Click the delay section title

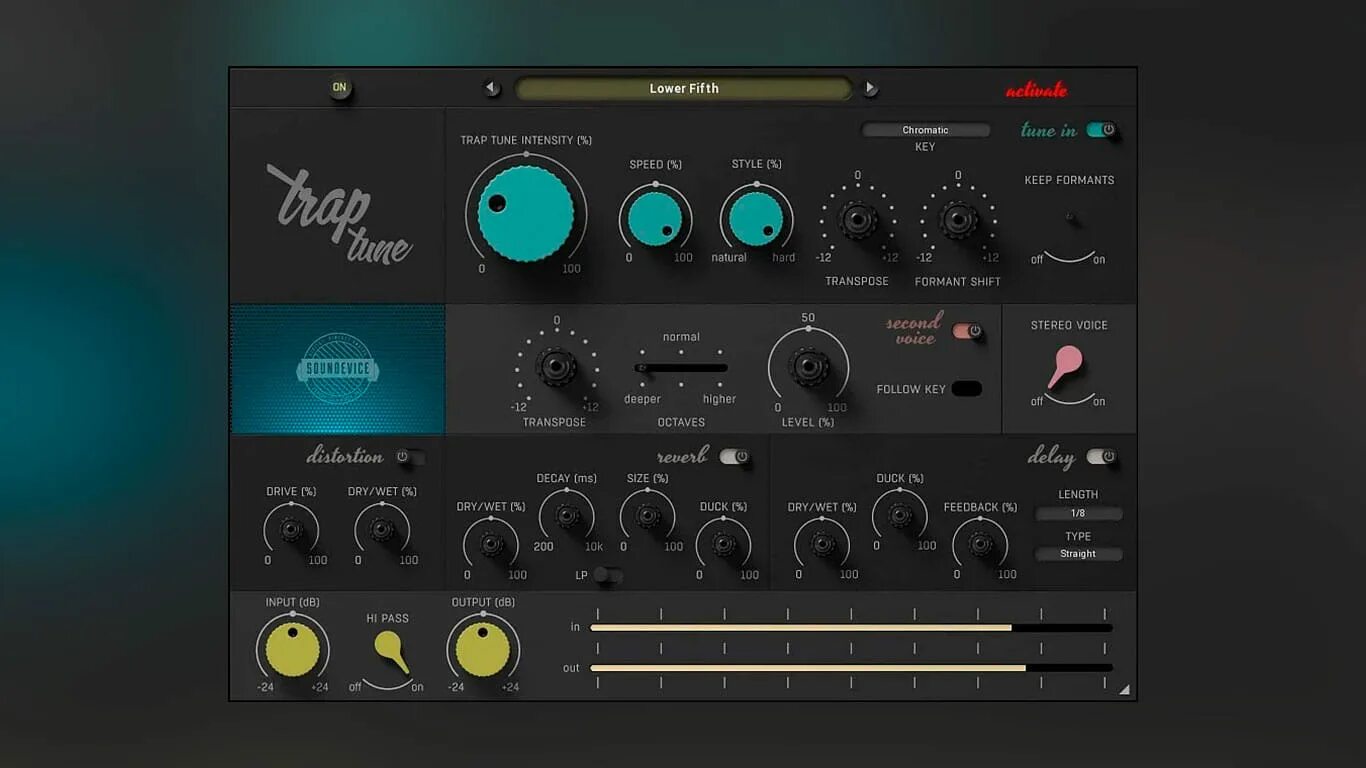point(1051,458)
